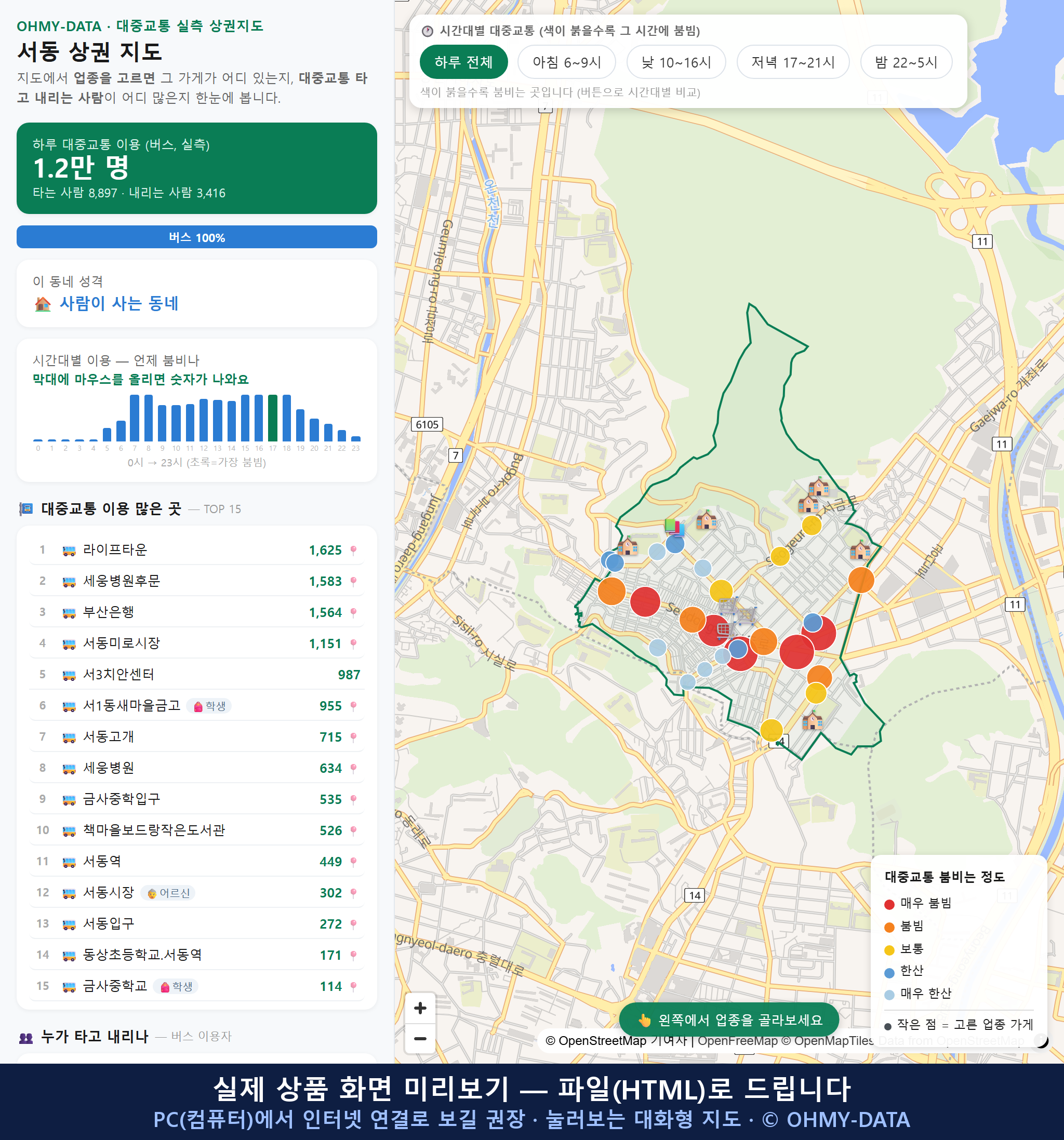Viewport: 1064px width, 1140px height.
Task: Click the pin icon next to 서동고개 715
Action: tap(353, 737)
